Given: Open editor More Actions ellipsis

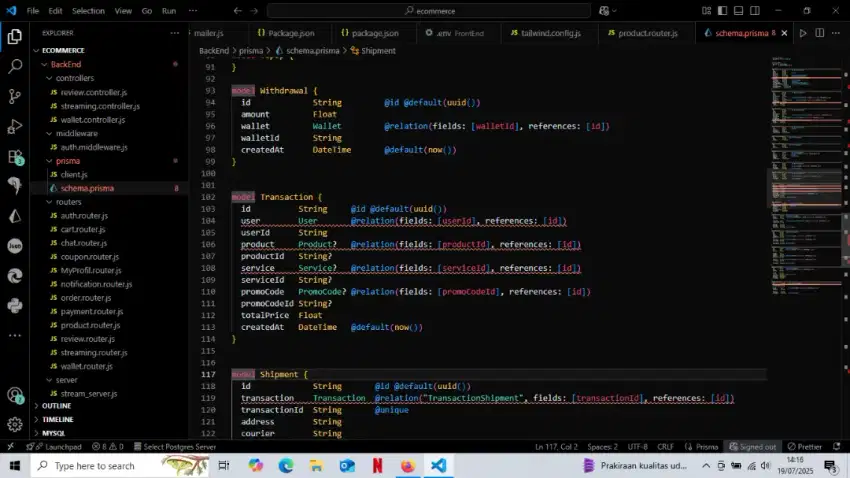Looking at the screenshot, I should [836, 33].
